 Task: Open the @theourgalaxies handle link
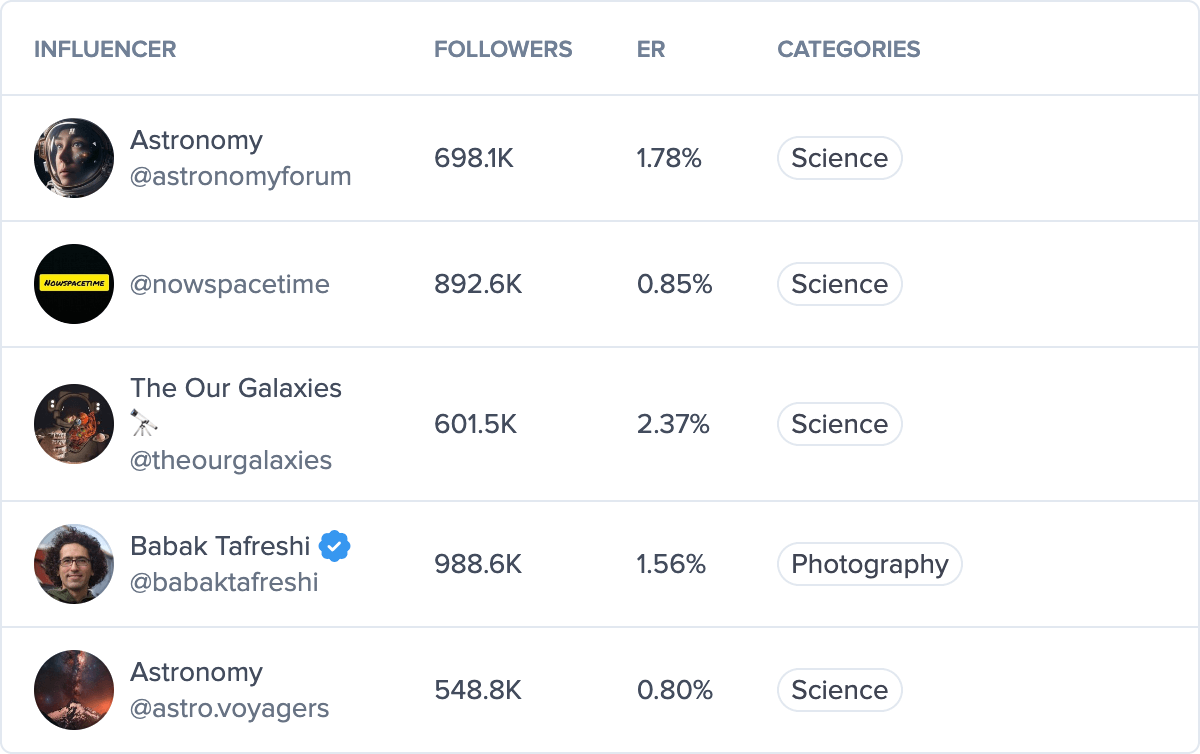(231, 460)
